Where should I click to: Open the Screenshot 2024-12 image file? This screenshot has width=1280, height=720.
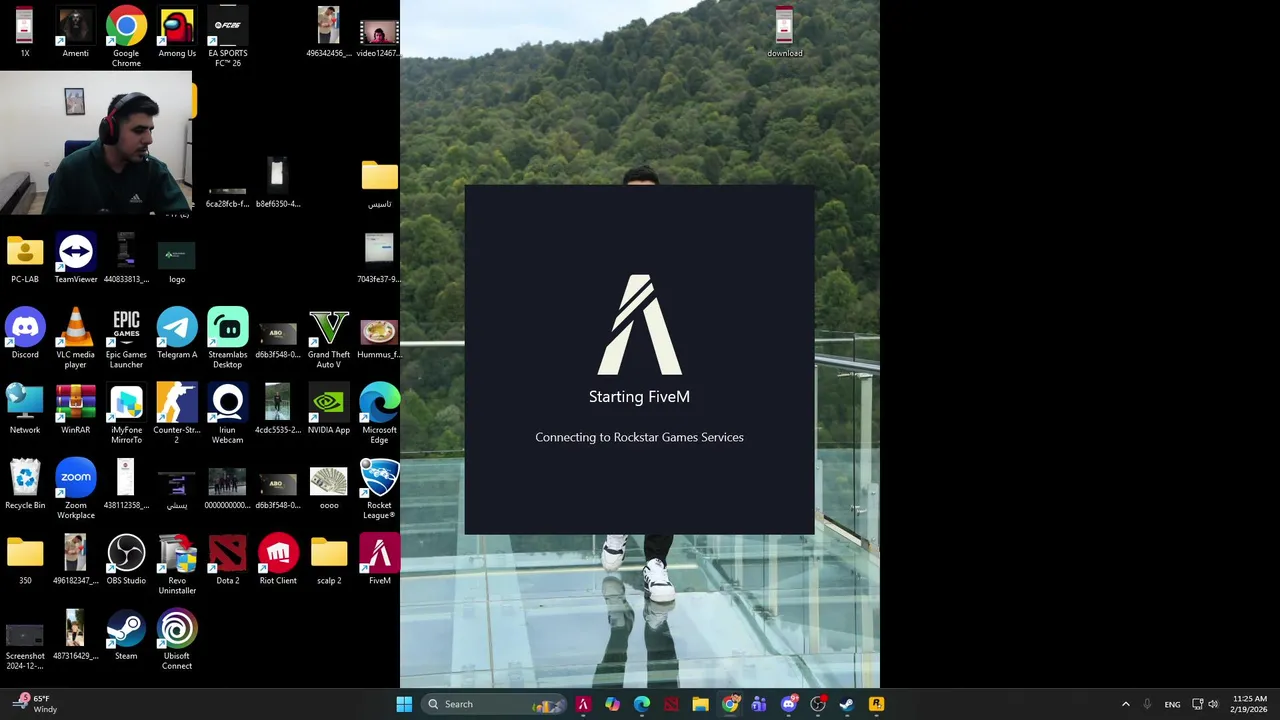[25, 645]
